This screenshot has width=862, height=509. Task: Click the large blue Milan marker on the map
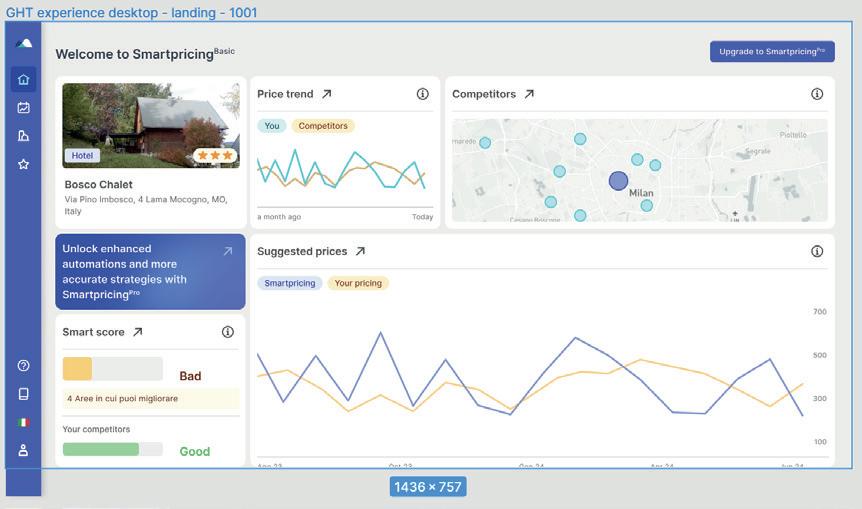(x=618, y=181)
